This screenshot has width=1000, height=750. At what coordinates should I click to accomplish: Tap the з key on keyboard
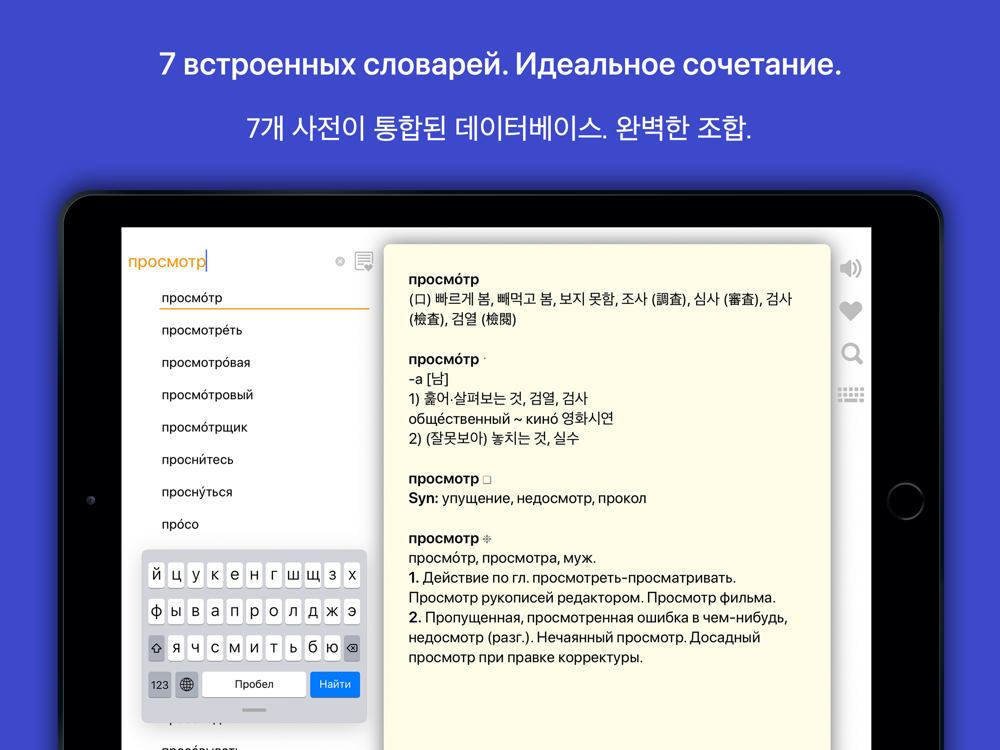click(x=332, y=575)
